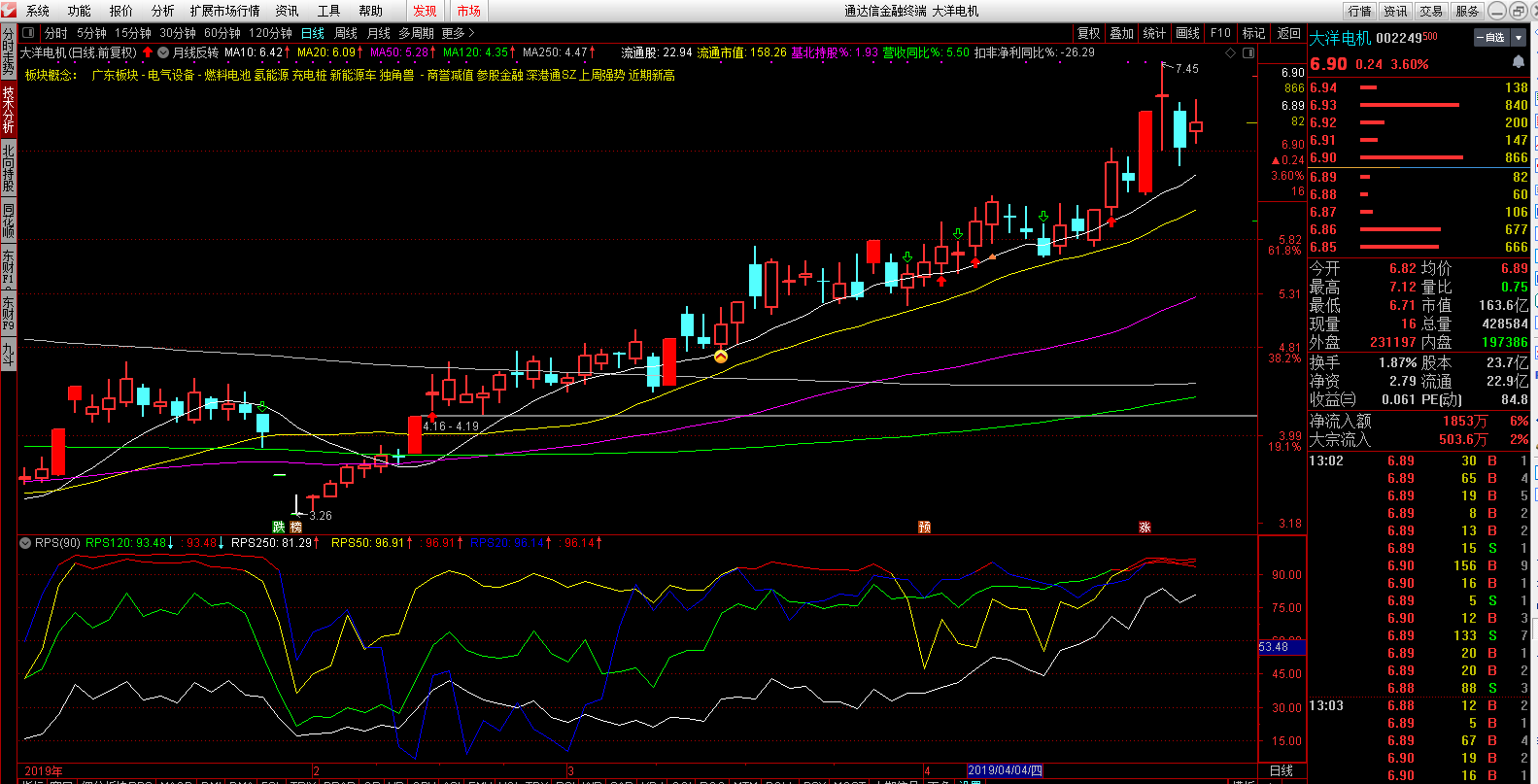Viewport: 1538px width, 784px height.
Task: Open main chart indicator dropdown near 月线反转
Action: (163, 52)
